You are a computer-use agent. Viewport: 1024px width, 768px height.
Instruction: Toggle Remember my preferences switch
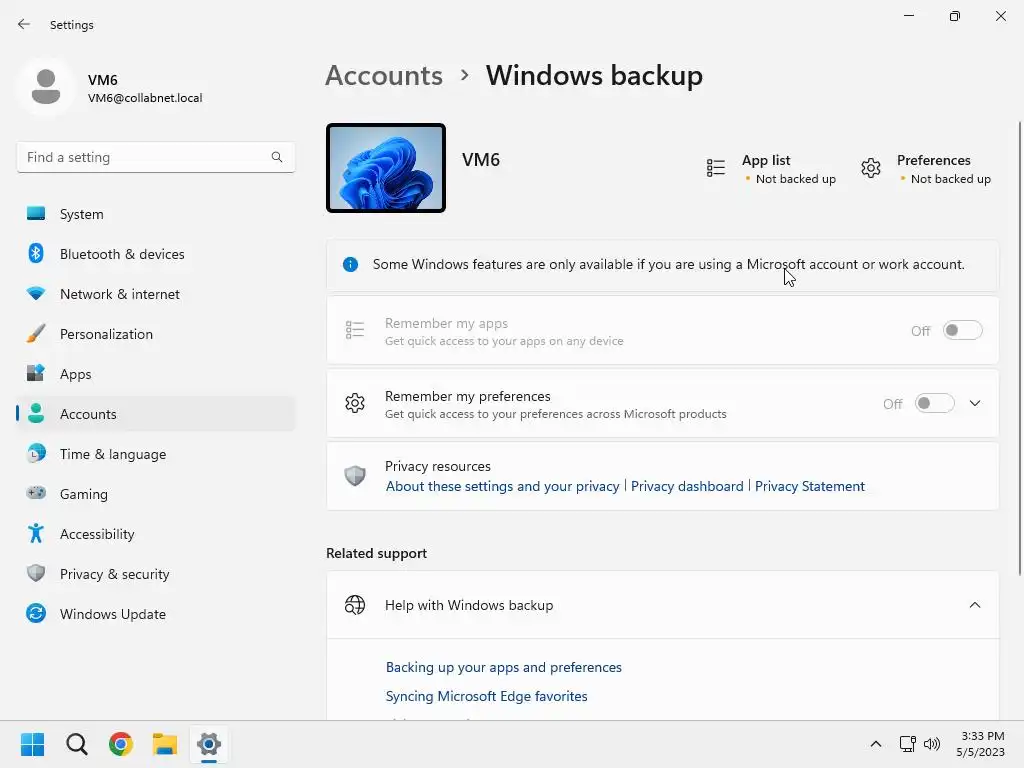pyautogui.click(x=935, y=404)
